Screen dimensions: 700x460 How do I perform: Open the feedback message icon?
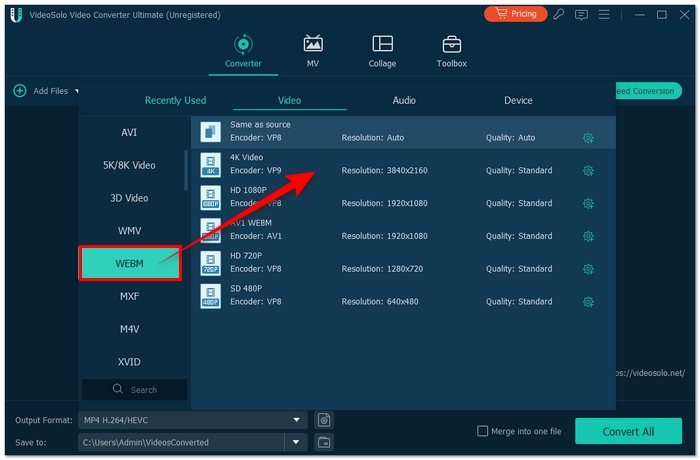coord(581,15)
